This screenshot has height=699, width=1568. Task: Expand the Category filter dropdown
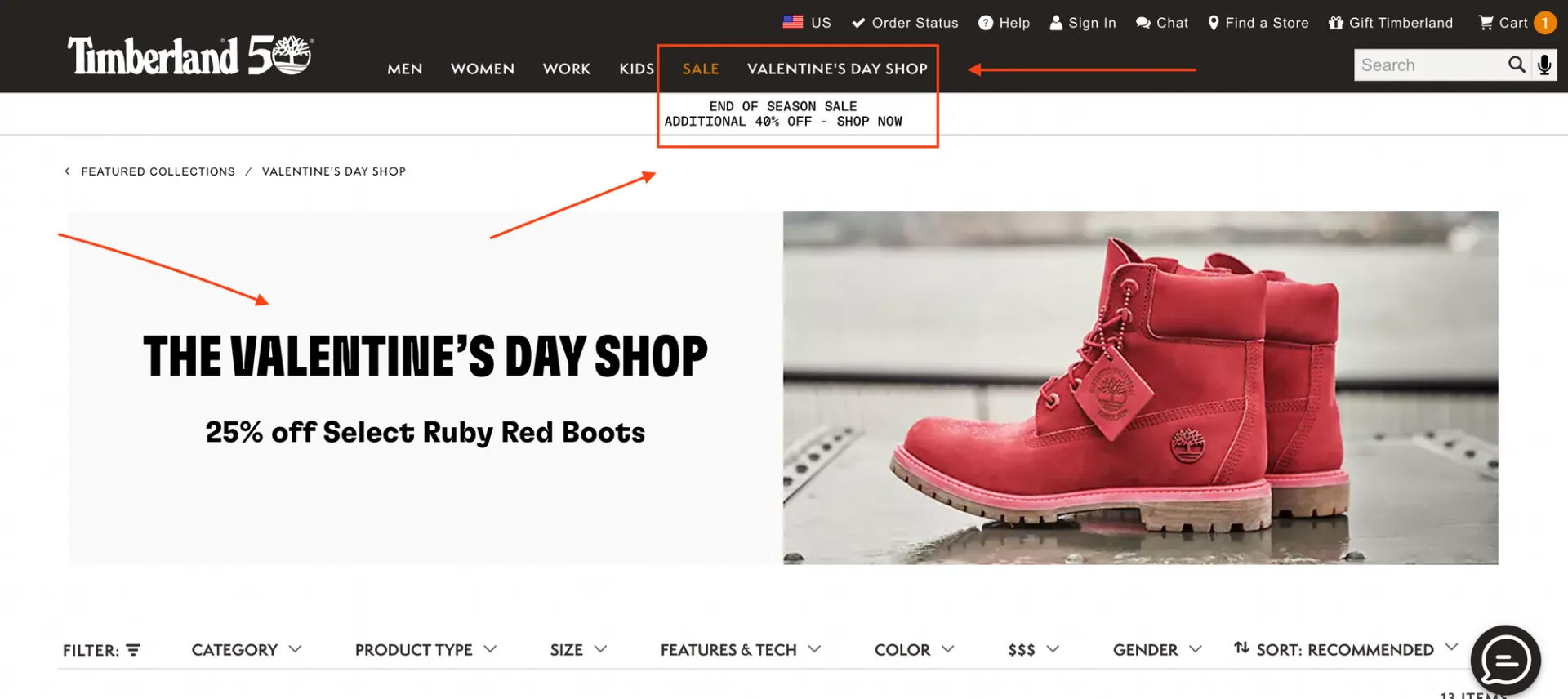(x=247, y=650)
